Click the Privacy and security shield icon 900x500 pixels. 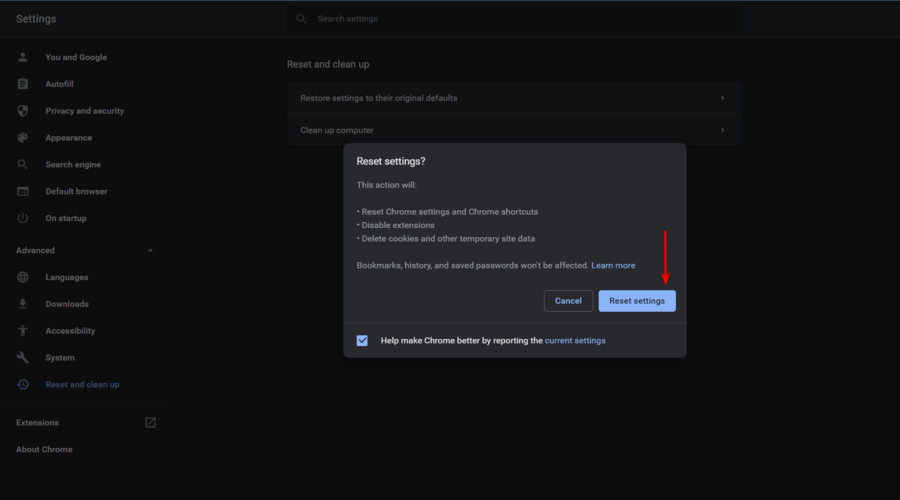point(22,111)
